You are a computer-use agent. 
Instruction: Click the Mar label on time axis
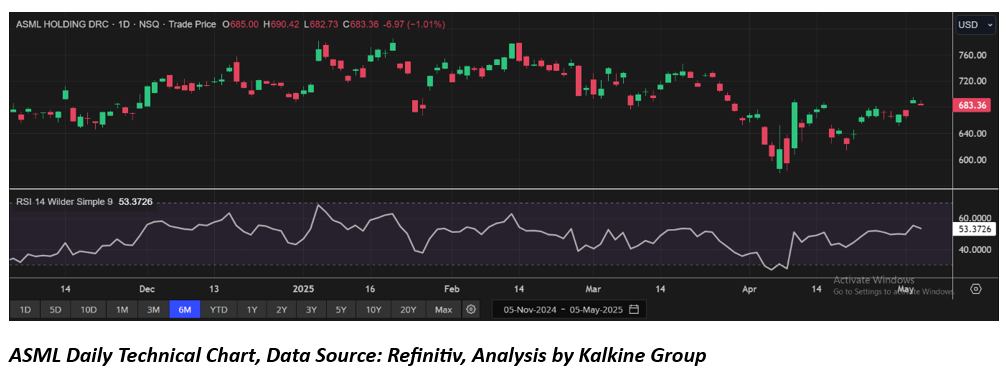point(594,288)
